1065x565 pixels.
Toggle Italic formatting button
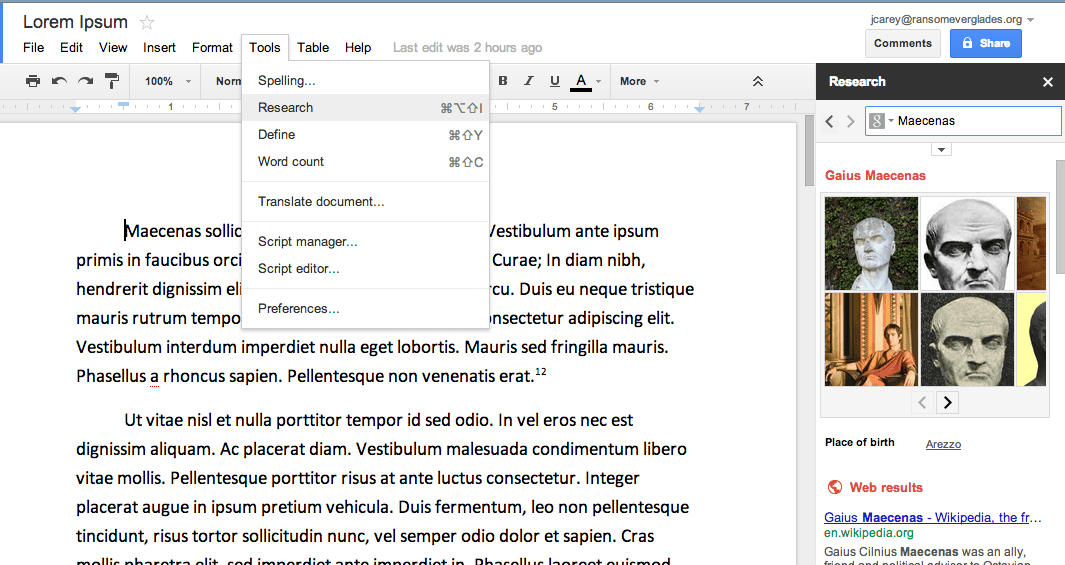[528, 81]
